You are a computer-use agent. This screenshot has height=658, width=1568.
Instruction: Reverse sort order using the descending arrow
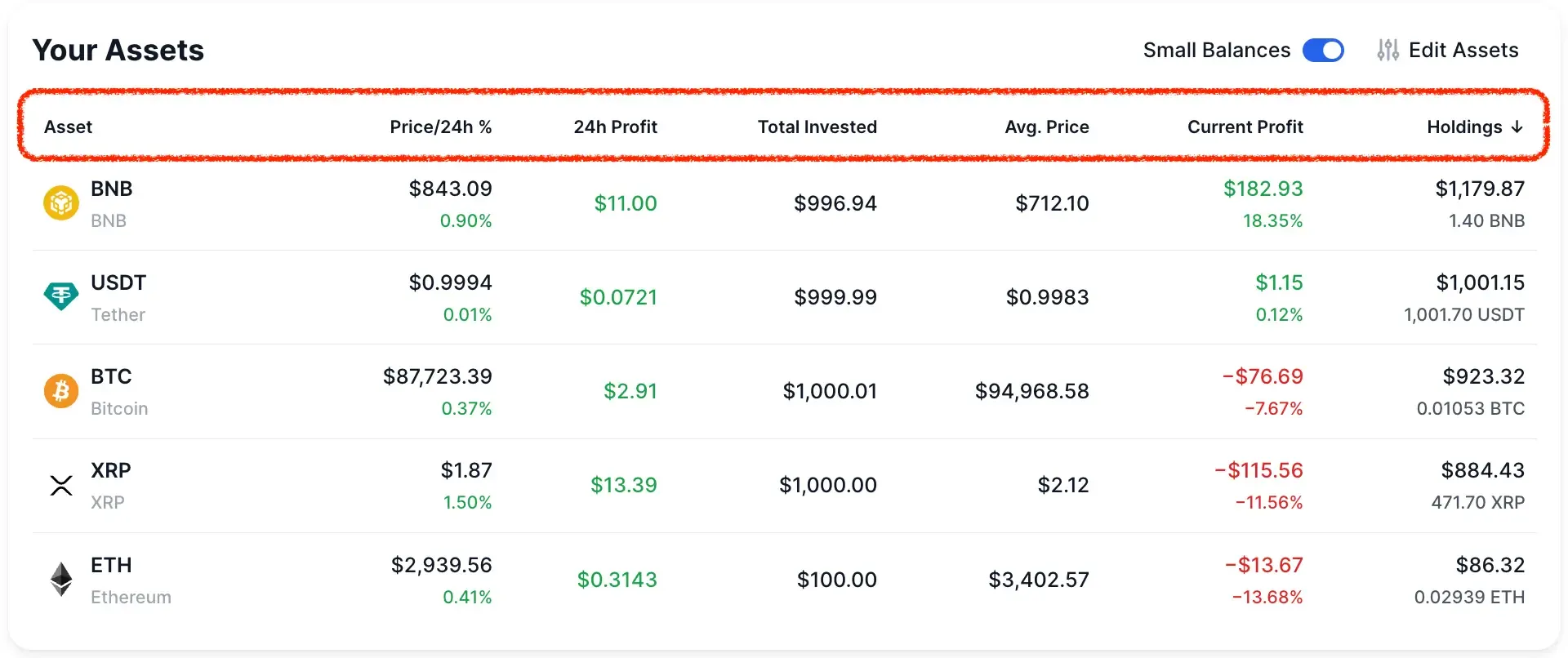[1517, 127]
